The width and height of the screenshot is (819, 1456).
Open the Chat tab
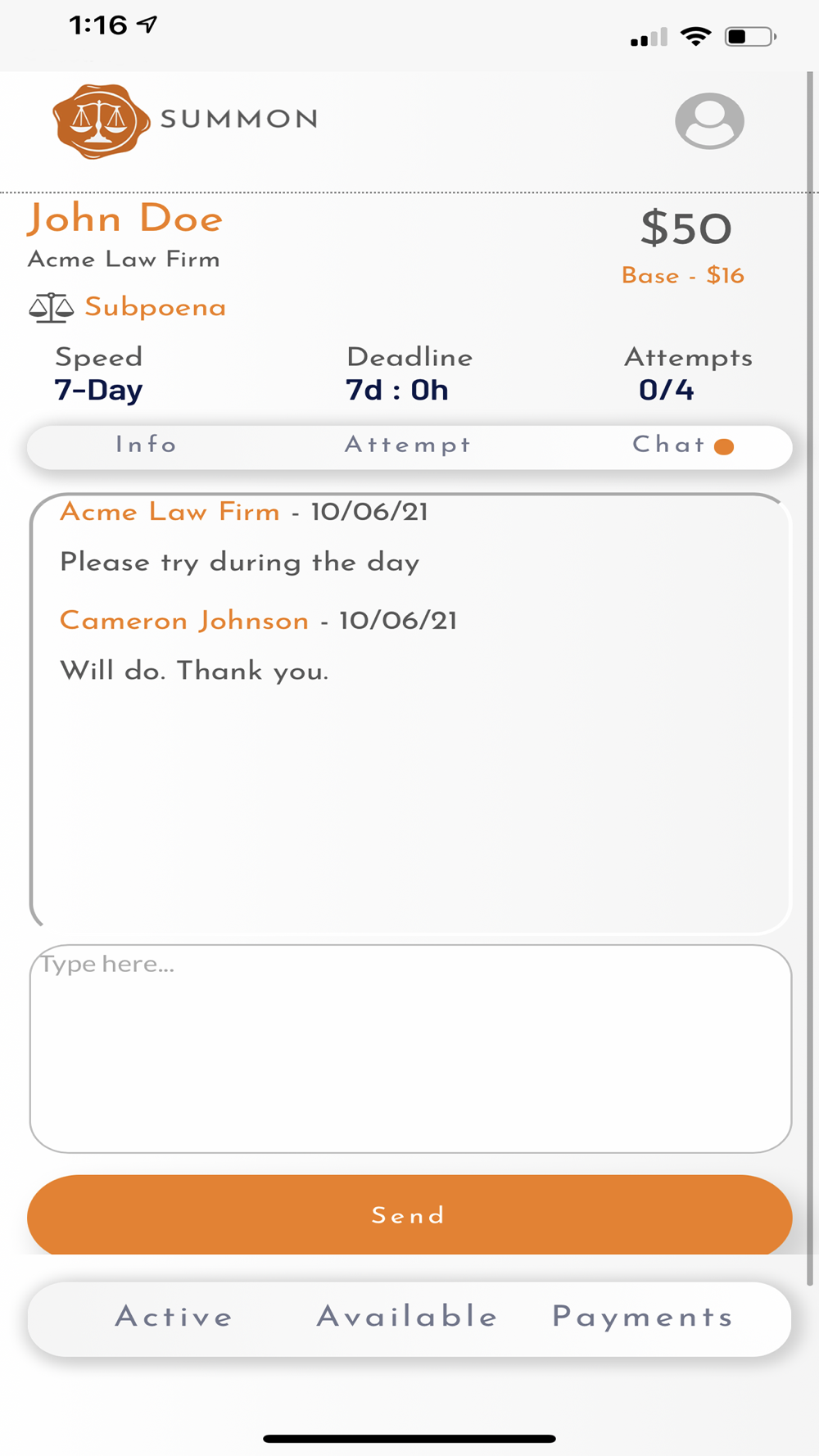click(x=669, y=445)
